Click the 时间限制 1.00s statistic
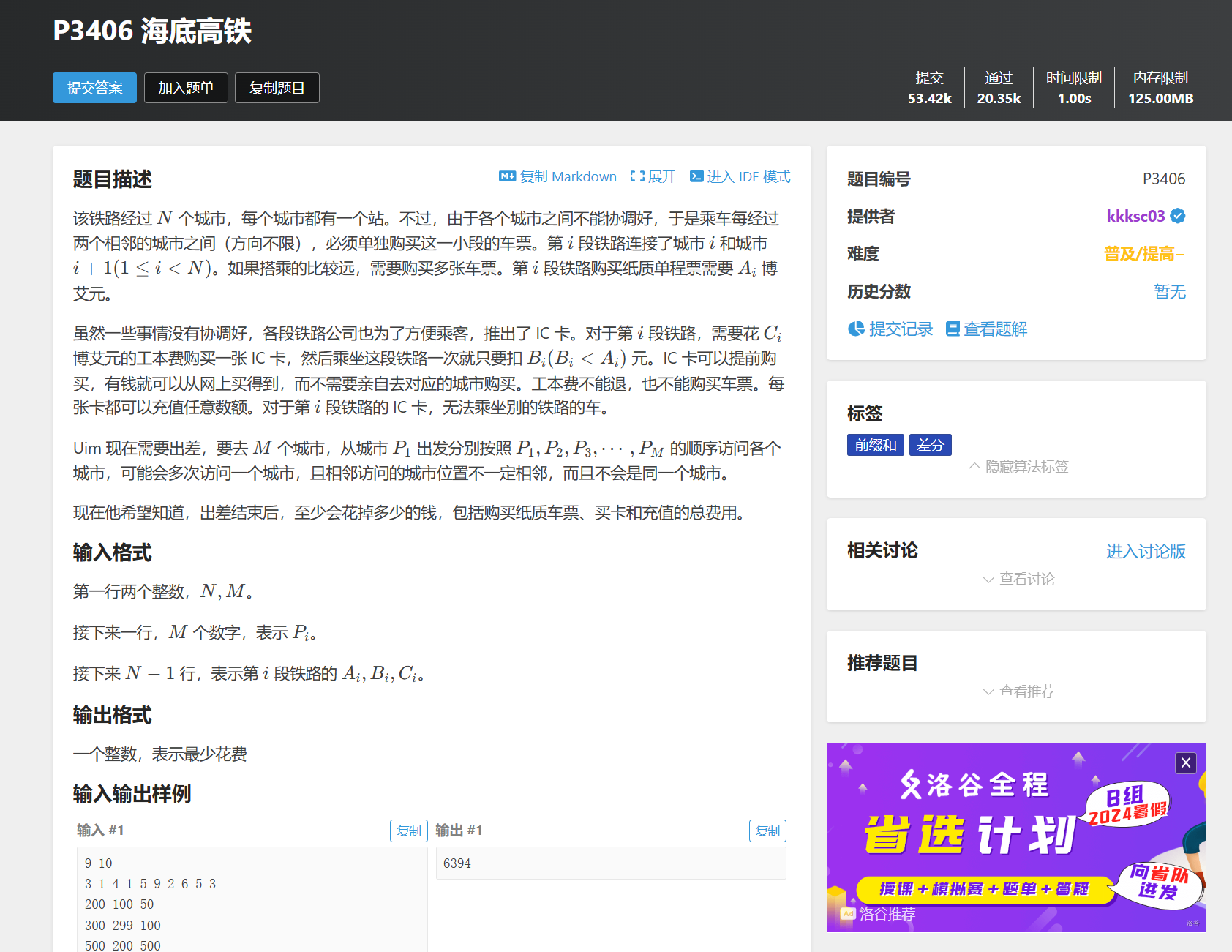 1074,88
